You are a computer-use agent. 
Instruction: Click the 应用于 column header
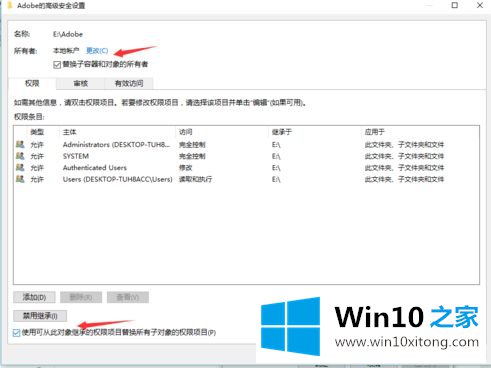pos(375,132)
